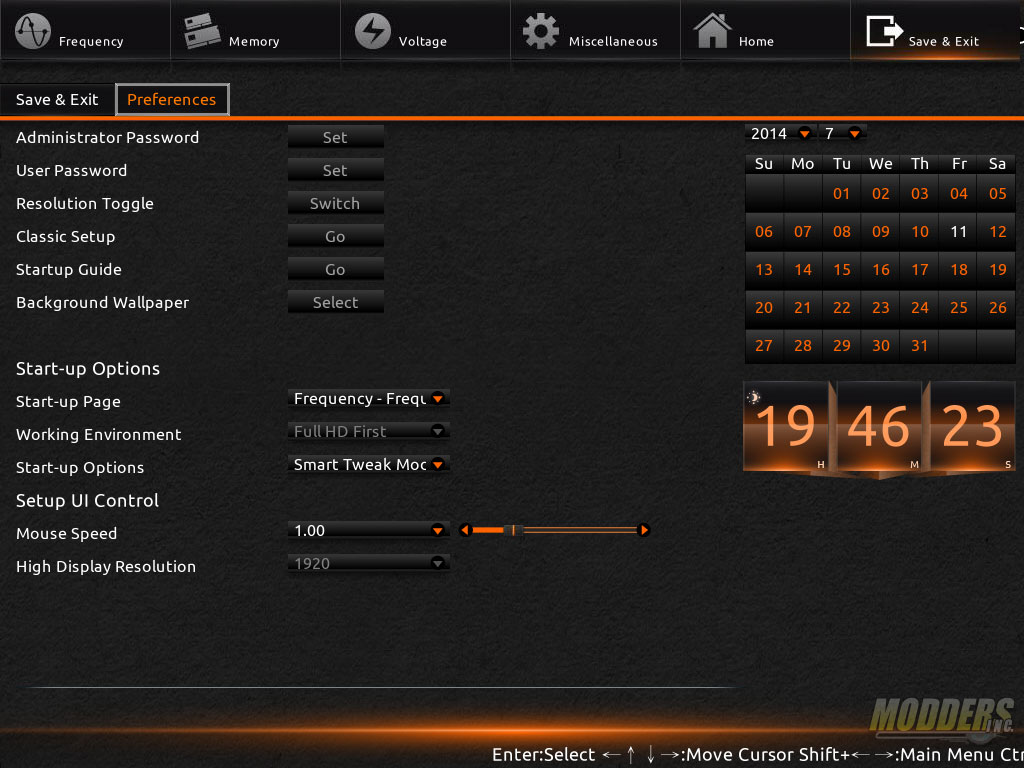
Task: Click the Working Environment label
Action: [99, 435]
